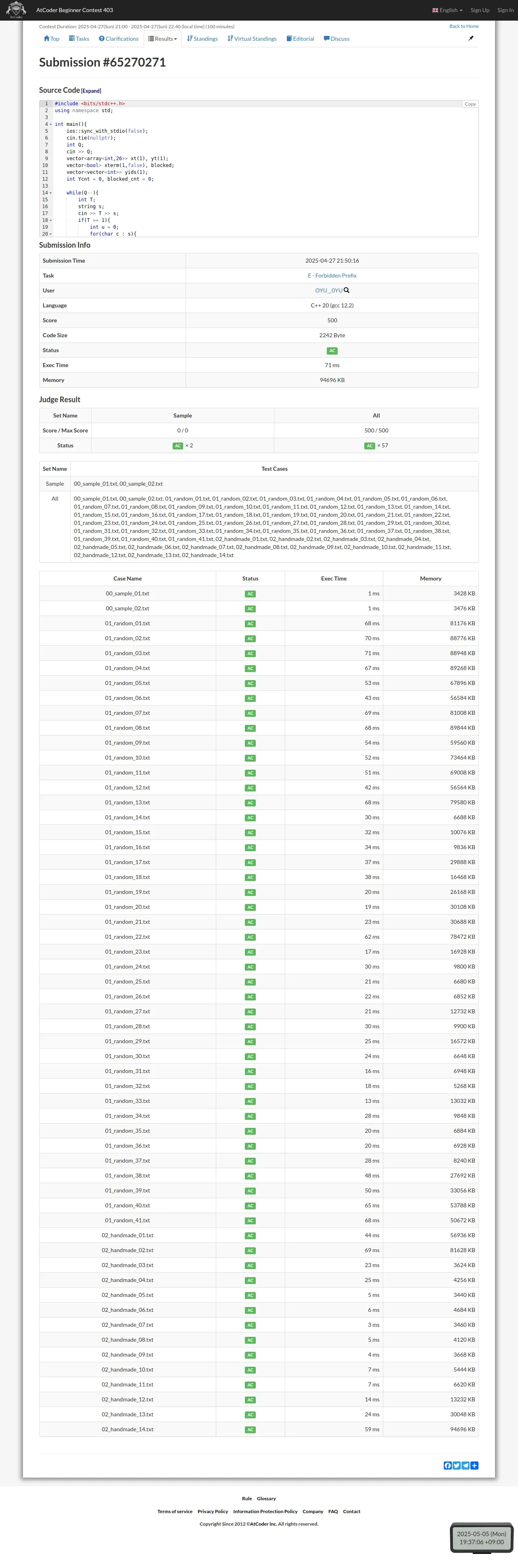
Task: Share the submission via Telegram
Action: [465, 1465]
